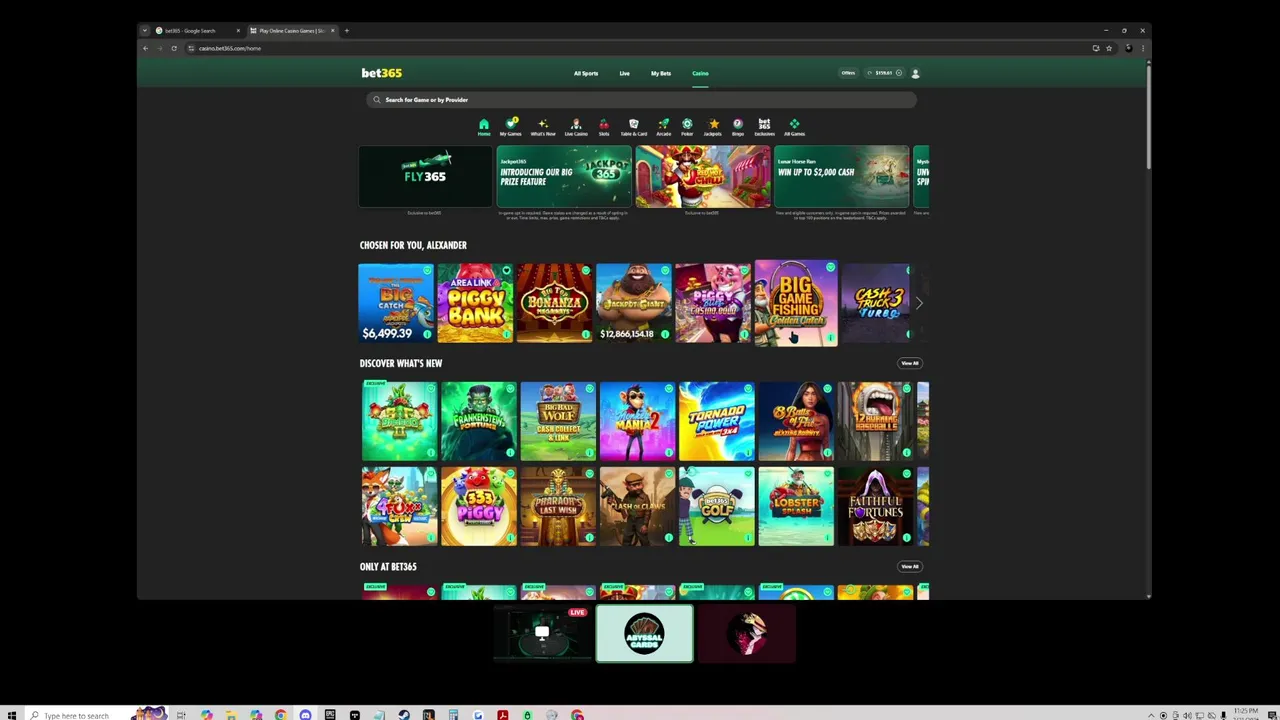Favorite Area Link Piggy Bank heart
The image size is (1280, 720).
point(506,271)
